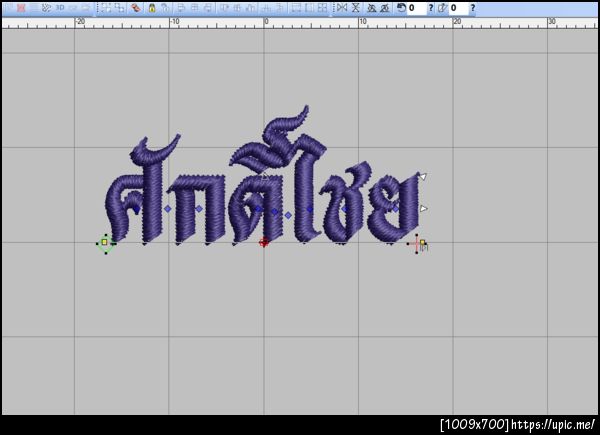Click the ruler label "20"
This screenshot has height=435, width=600.
(457, 21)
